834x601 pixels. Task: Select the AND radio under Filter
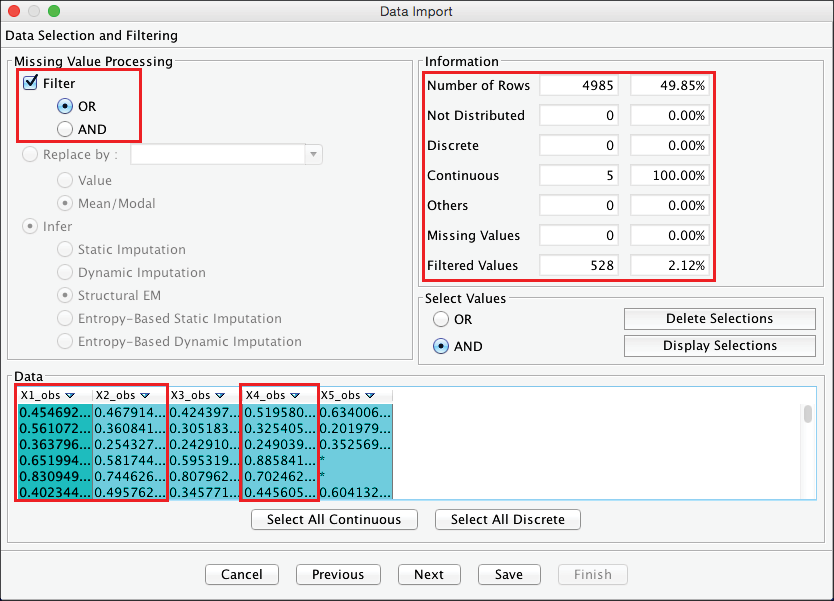tap(65, 129)
